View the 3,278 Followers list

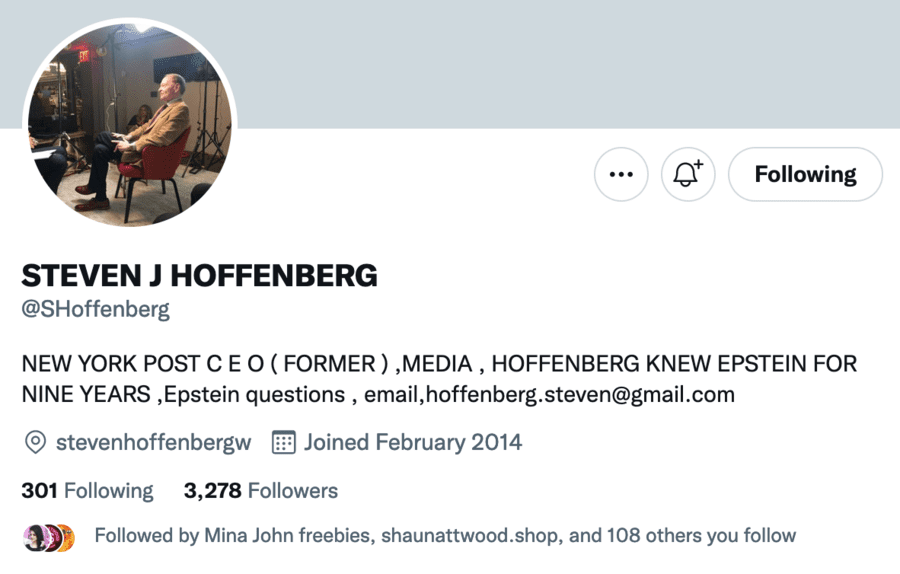261,491
